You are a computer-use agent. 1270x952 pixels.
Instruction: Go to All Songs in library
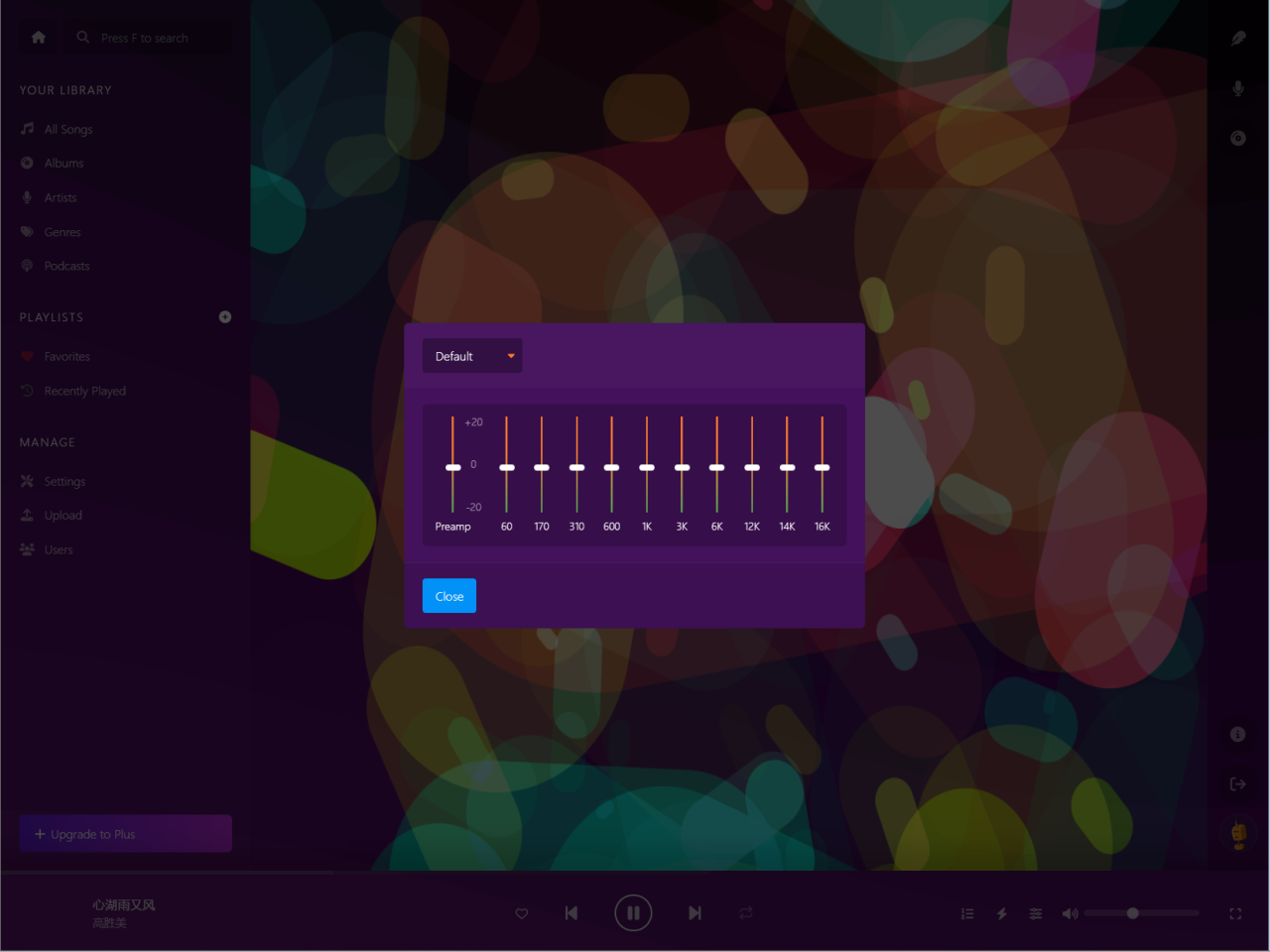click(67, 129)
